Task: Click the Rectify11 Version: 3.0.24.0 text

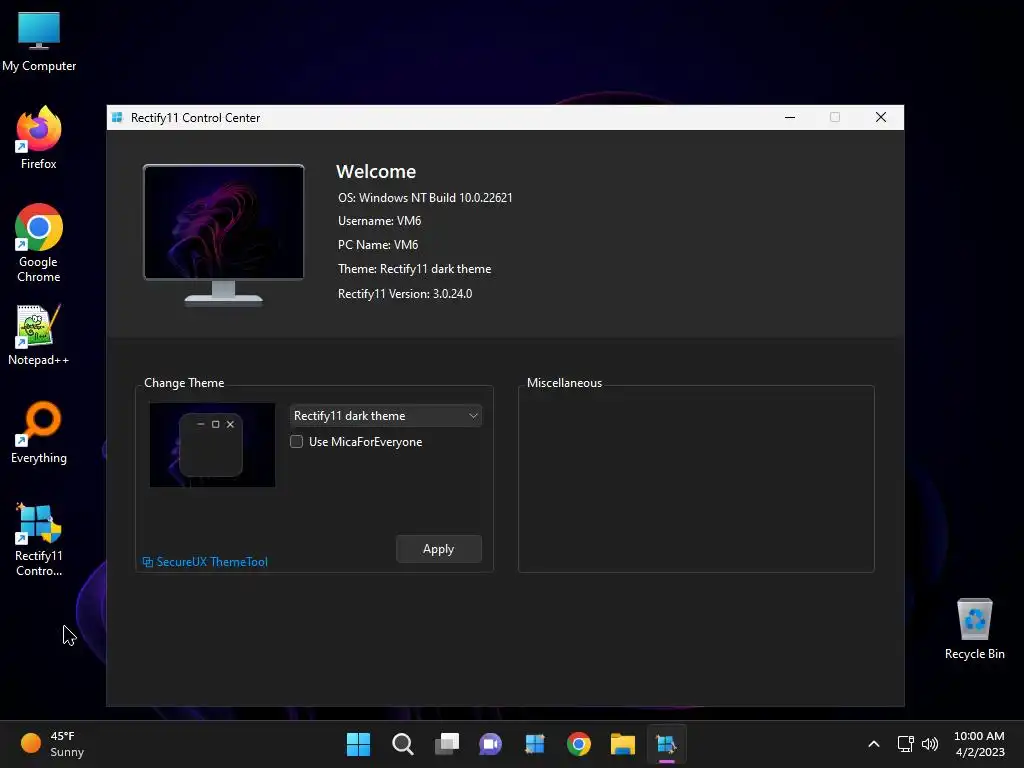Action: point(405,294)
